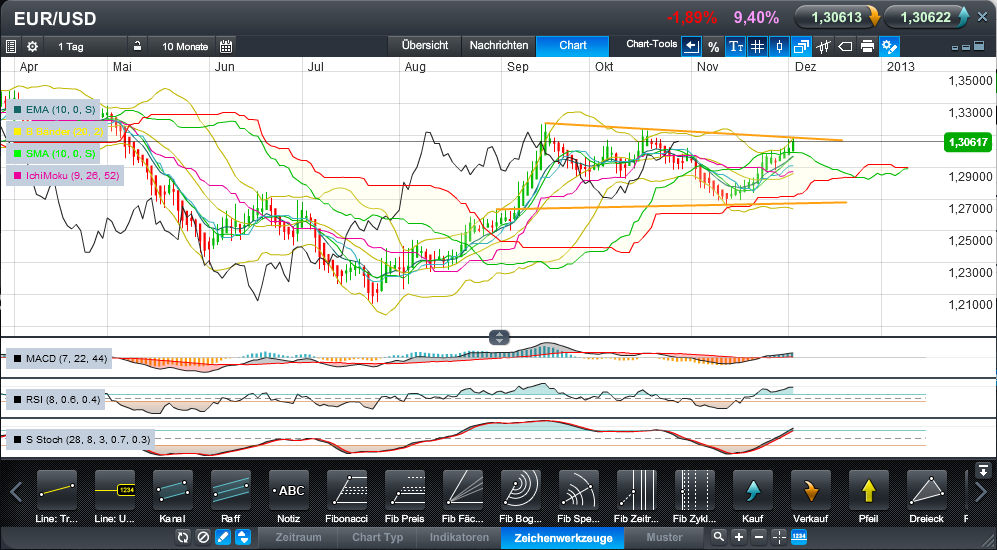Toggle the candlestick display button
This screenshot has height=550, width=997.
point(780,46)
